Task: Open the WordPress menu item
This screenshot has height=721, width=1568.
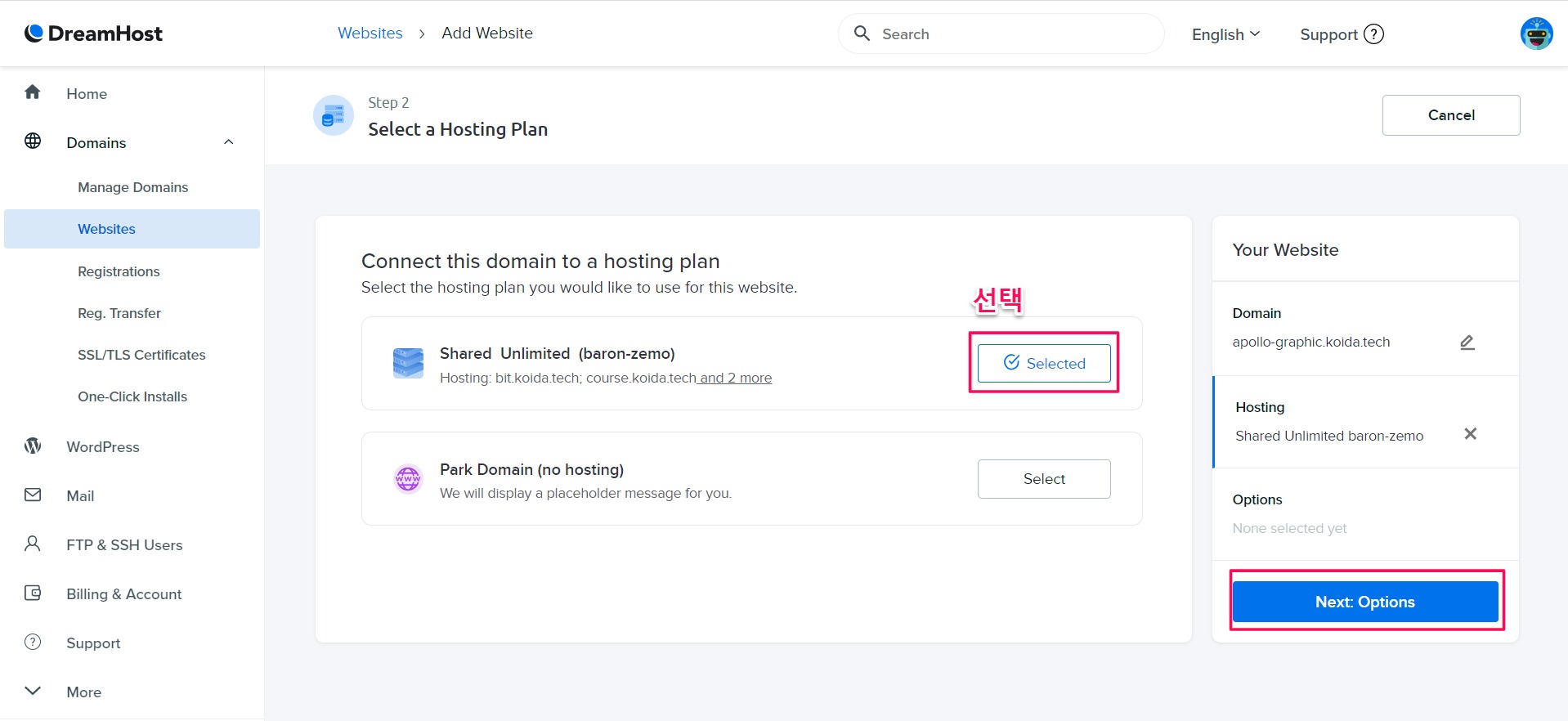Action: tap(103, 447)
